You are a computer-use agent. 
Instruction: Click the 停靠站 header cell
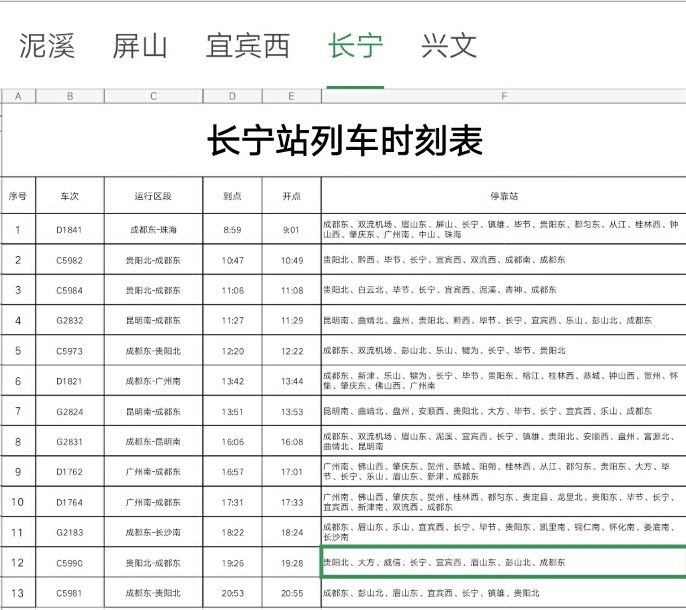(503, 195)
